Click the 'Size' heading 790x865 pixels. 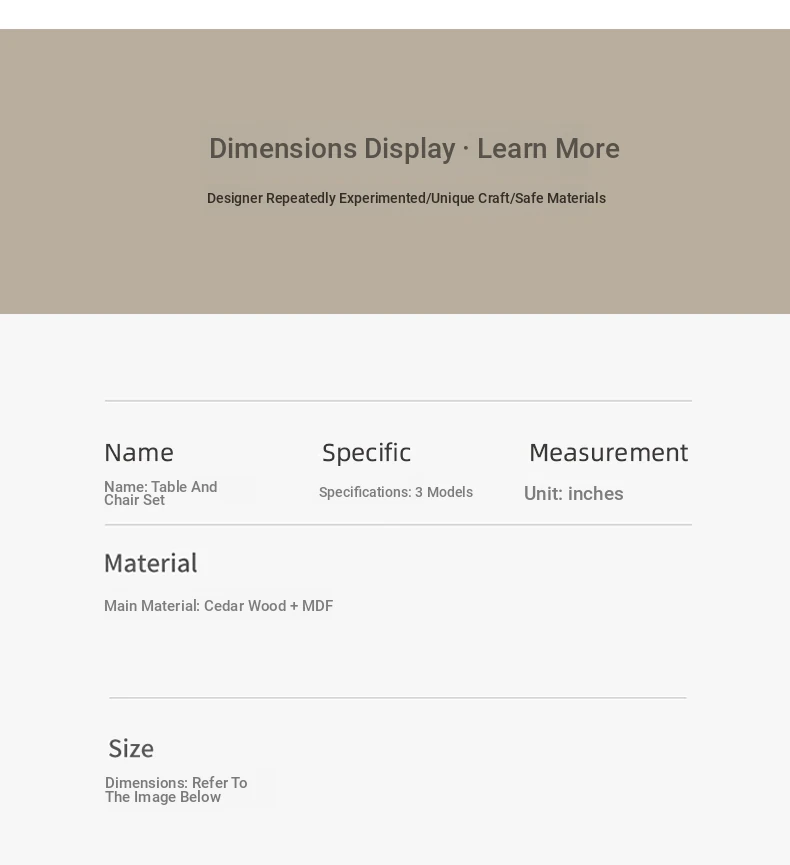click(131, 749)
